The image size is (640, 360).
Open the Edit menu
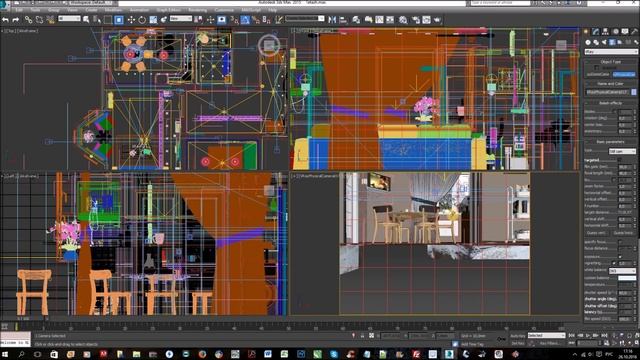point(19,10)
